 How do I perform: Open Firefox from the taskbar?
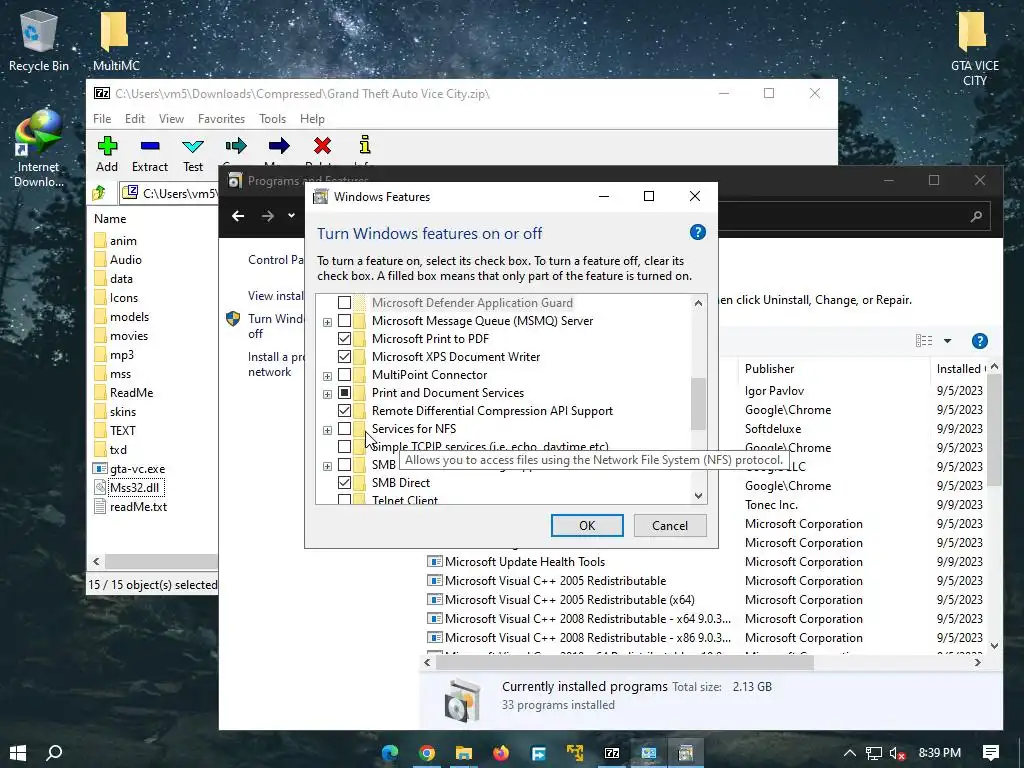coord(501,753)
